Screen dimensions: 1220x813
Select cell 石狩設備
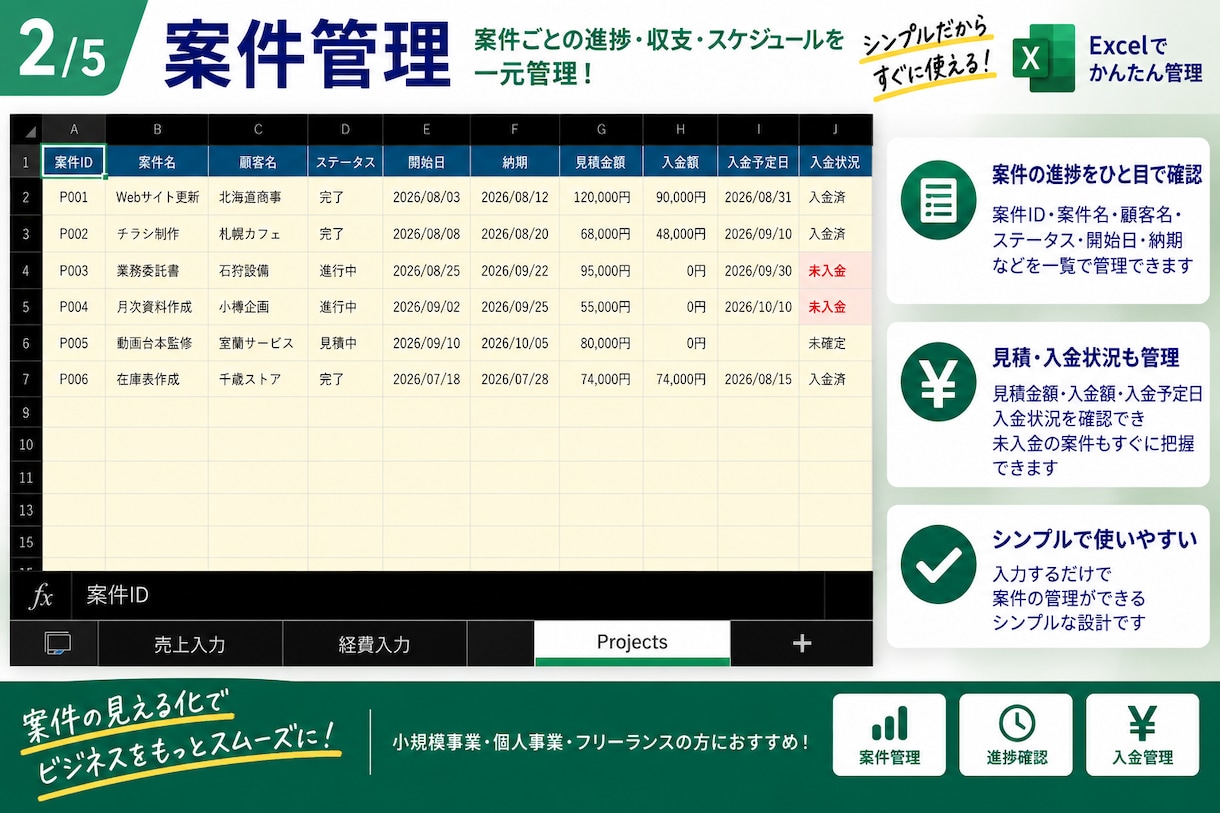click(x=258, y=270)
